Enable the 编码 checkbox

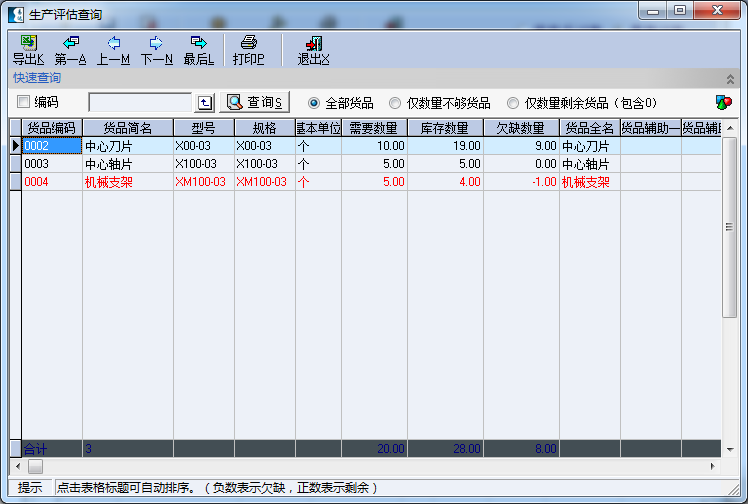pos(24,102)
